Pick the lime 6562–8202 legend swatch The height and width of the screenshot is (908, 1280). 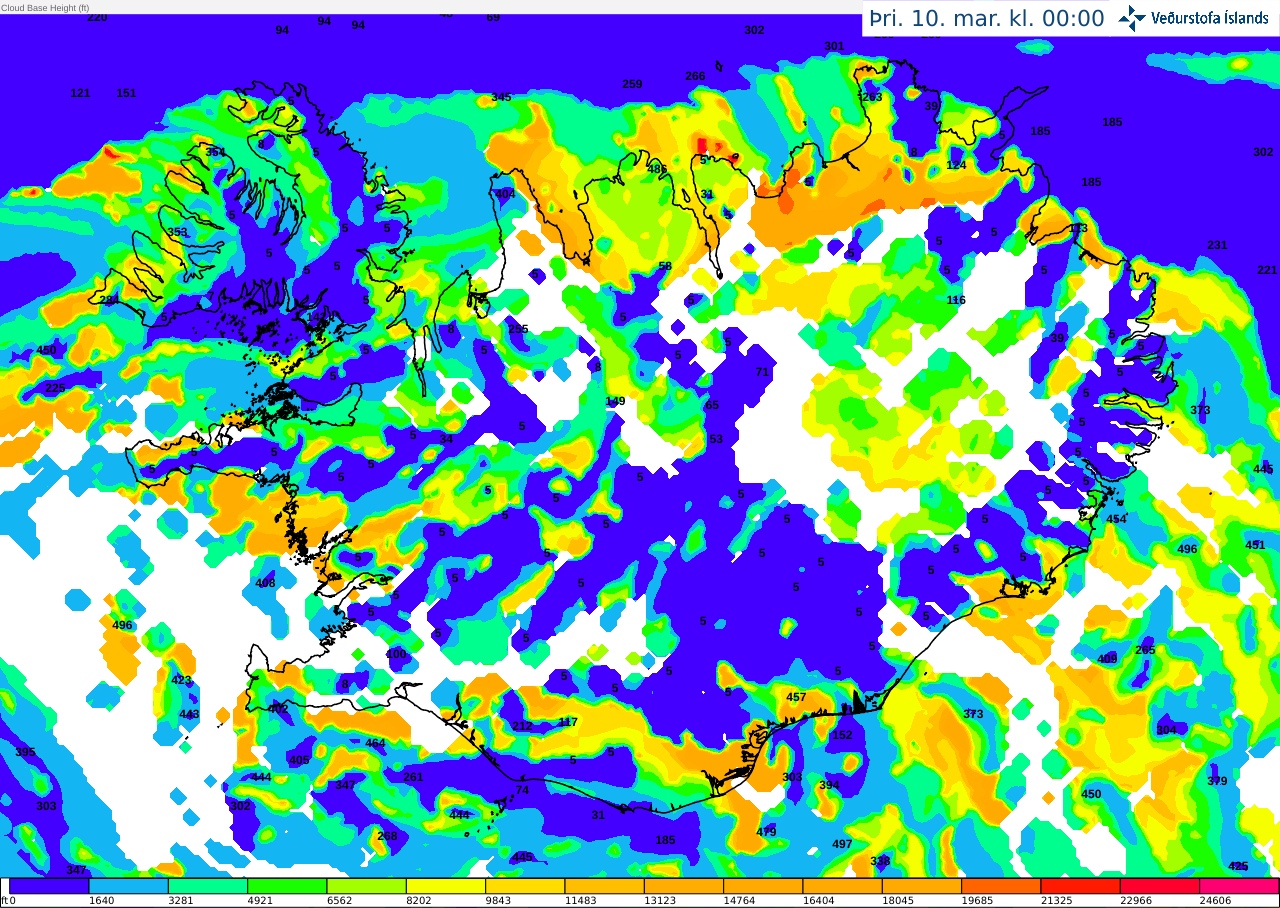[x=367, y=886]
